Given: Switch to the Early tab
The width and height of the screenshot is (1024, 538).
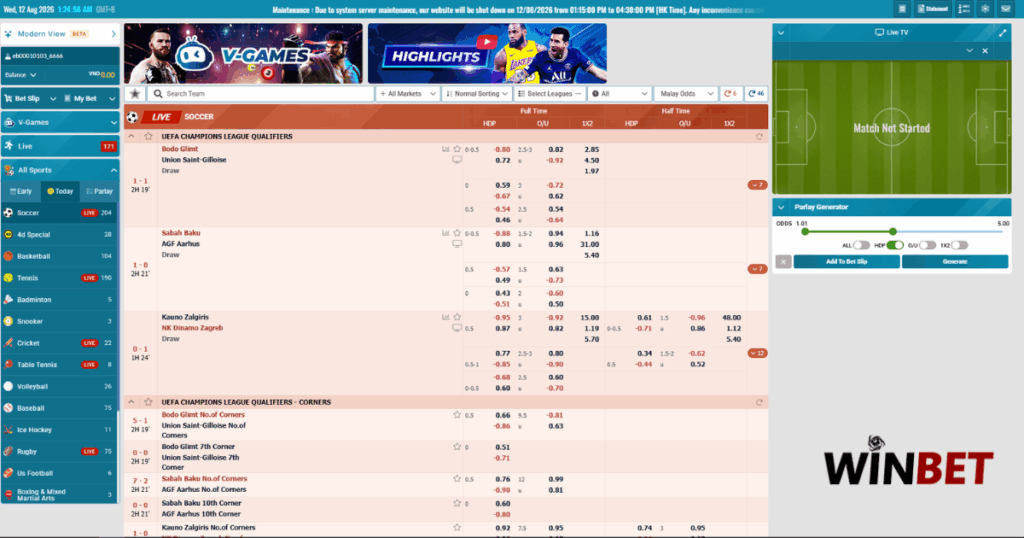Looking at the screenshot, I should pos(21,191).
